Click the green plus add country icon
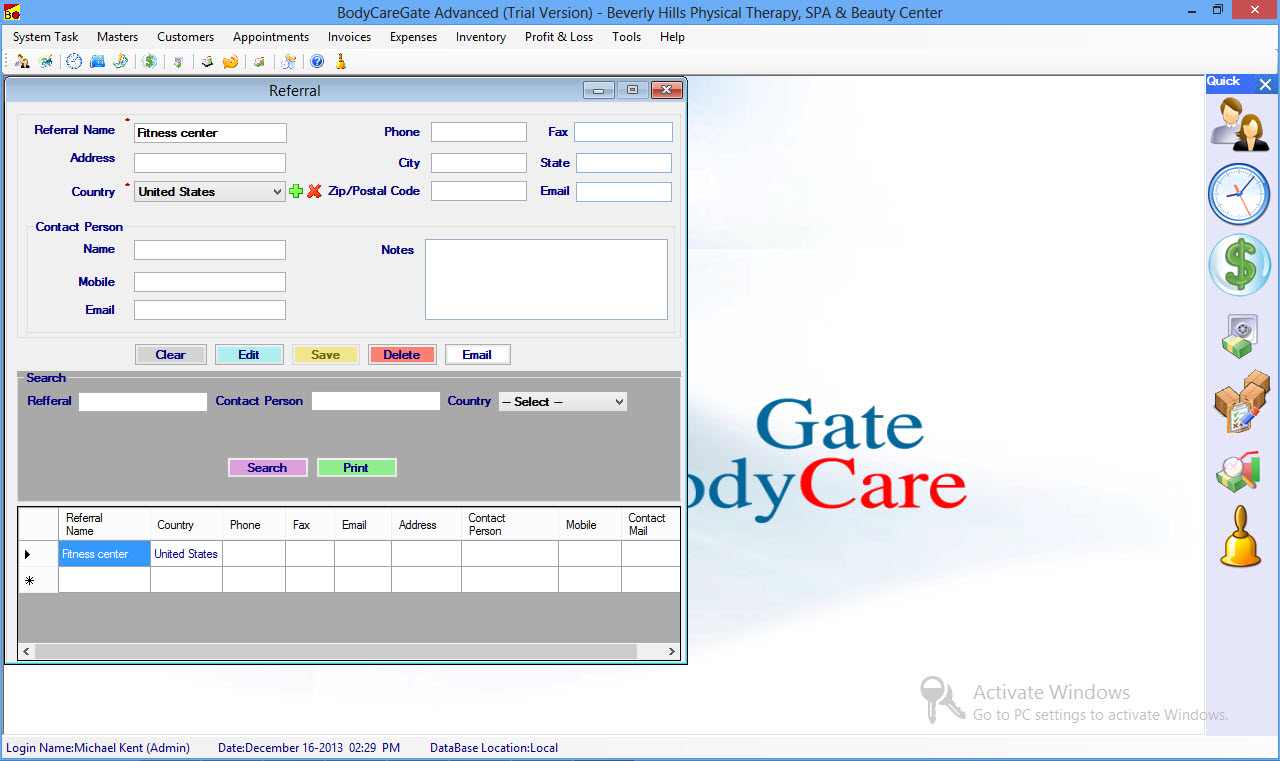The image size is (1280, 761). point(296,191)
